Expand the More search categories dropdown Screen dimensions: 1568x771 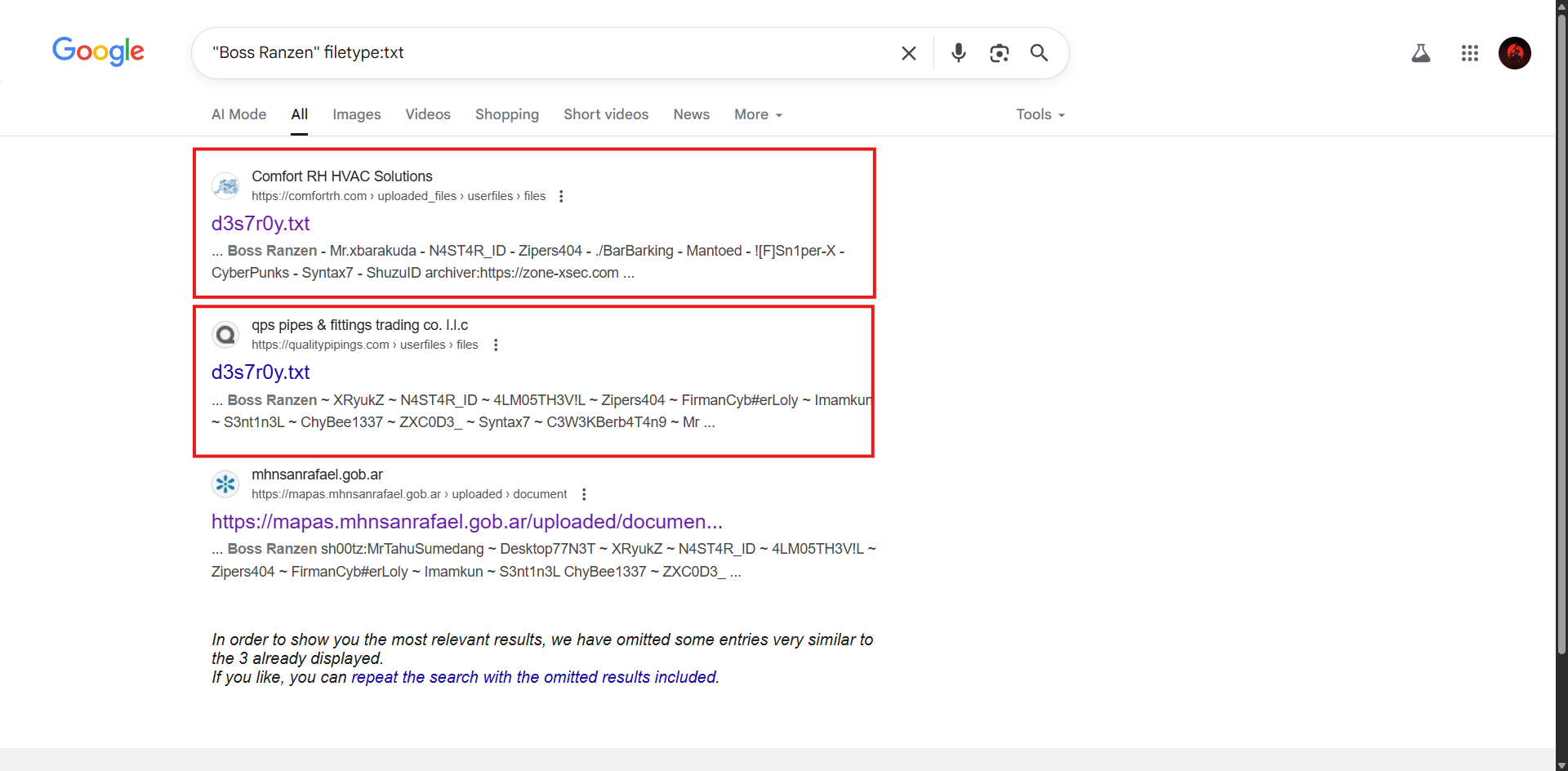(x=759, y=114)
